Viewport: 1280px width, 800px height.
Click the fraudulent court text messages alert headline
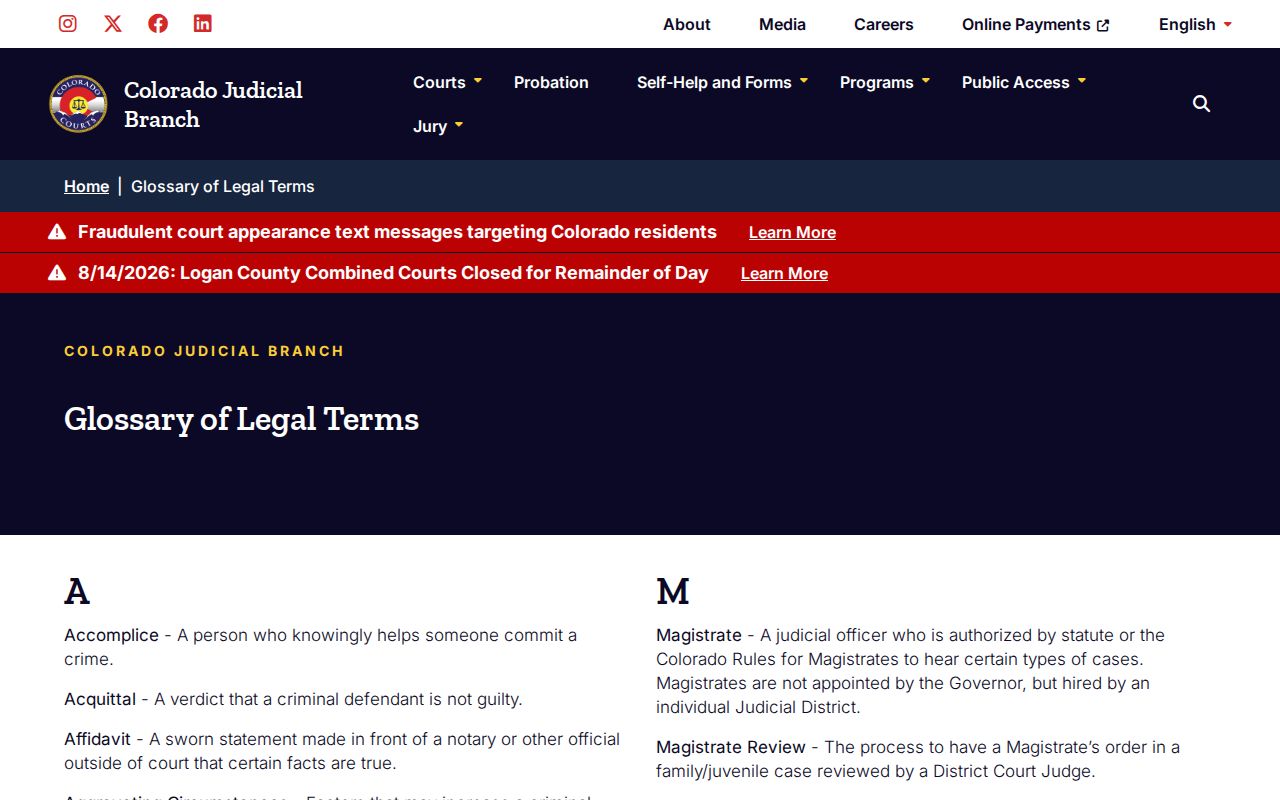[397, 232]
